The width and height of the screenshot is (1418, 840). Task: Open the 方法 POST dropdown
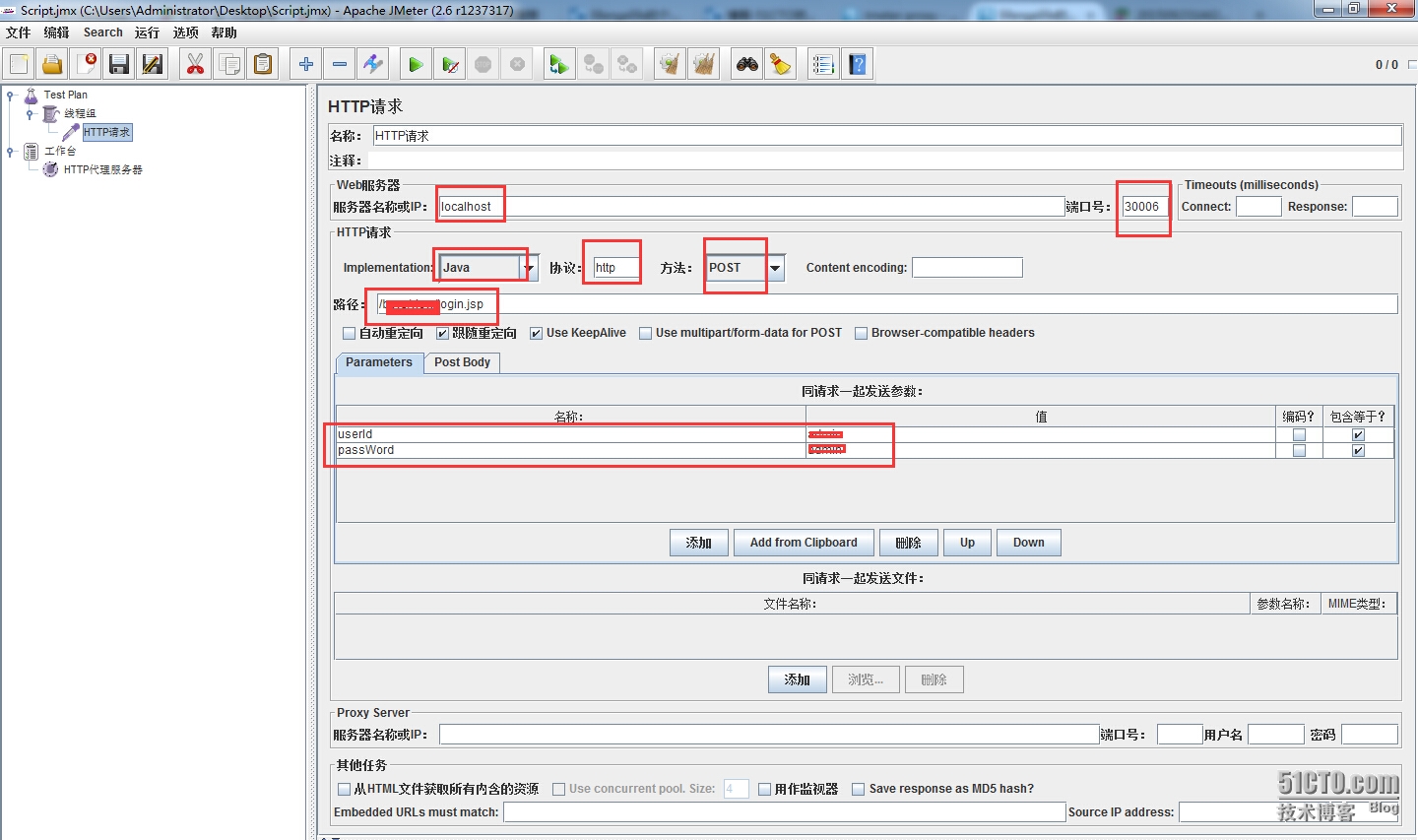click(x=775, y=268)
